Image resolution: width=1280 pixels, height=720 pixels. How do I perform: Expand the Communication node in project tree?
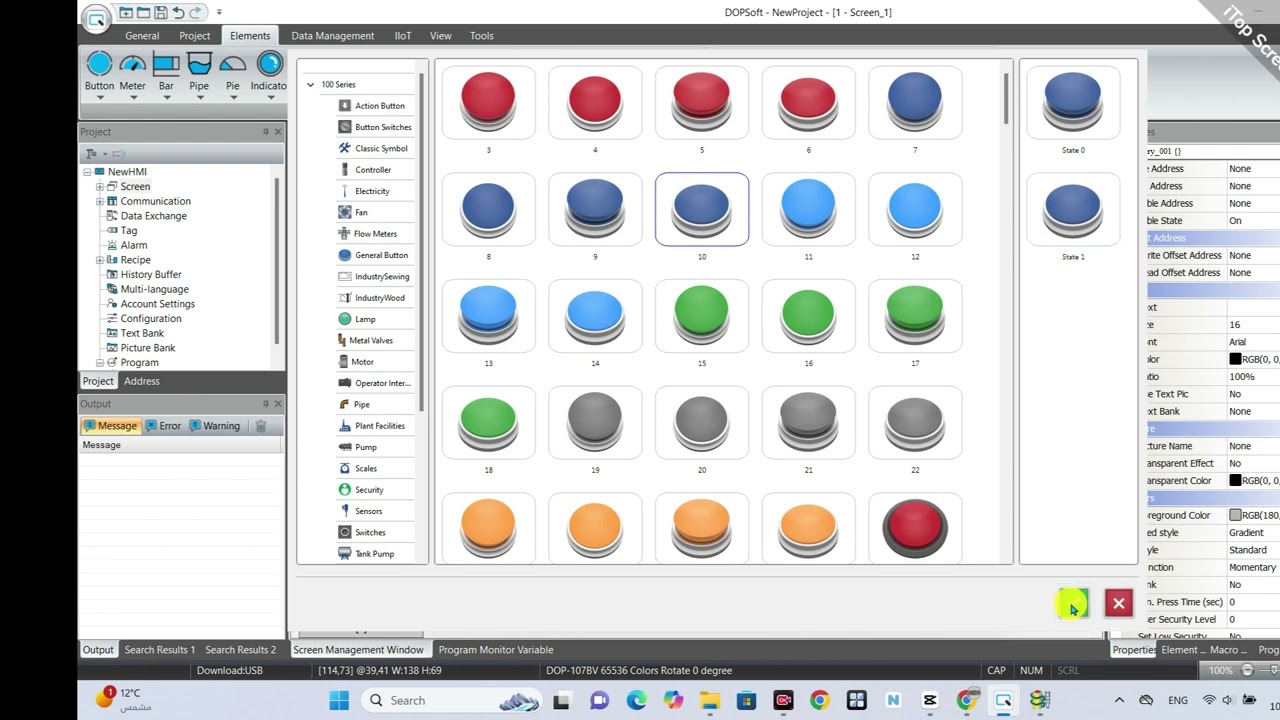100,201
